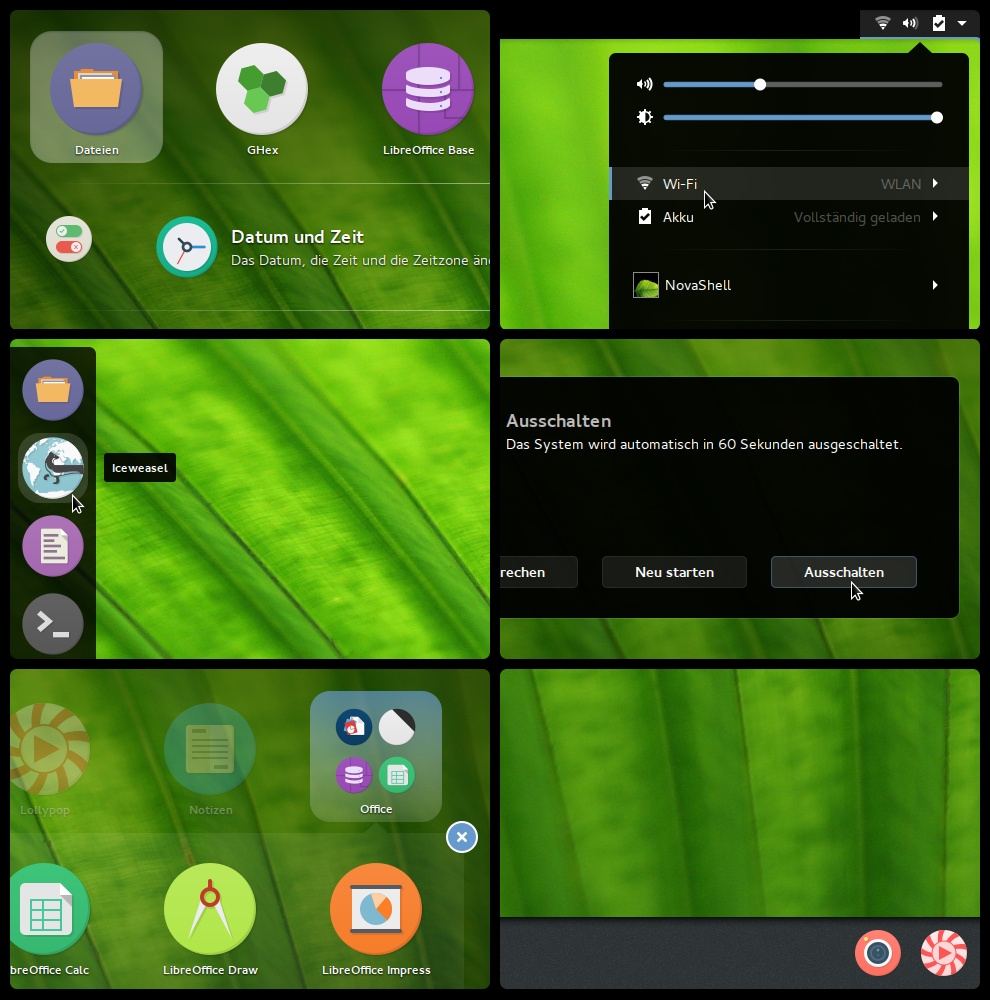
Task: Expand the Akku battery submenu arrow
Action: 935,217
